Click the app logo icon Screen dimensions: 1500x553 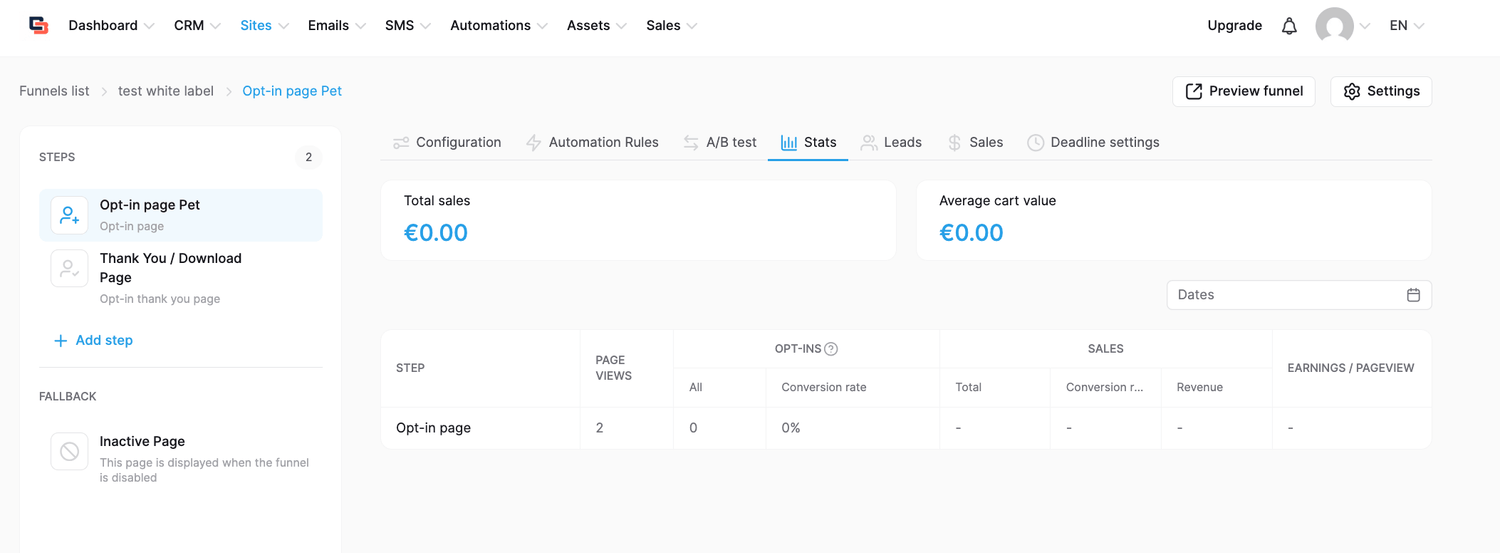(x=39, y=25)
